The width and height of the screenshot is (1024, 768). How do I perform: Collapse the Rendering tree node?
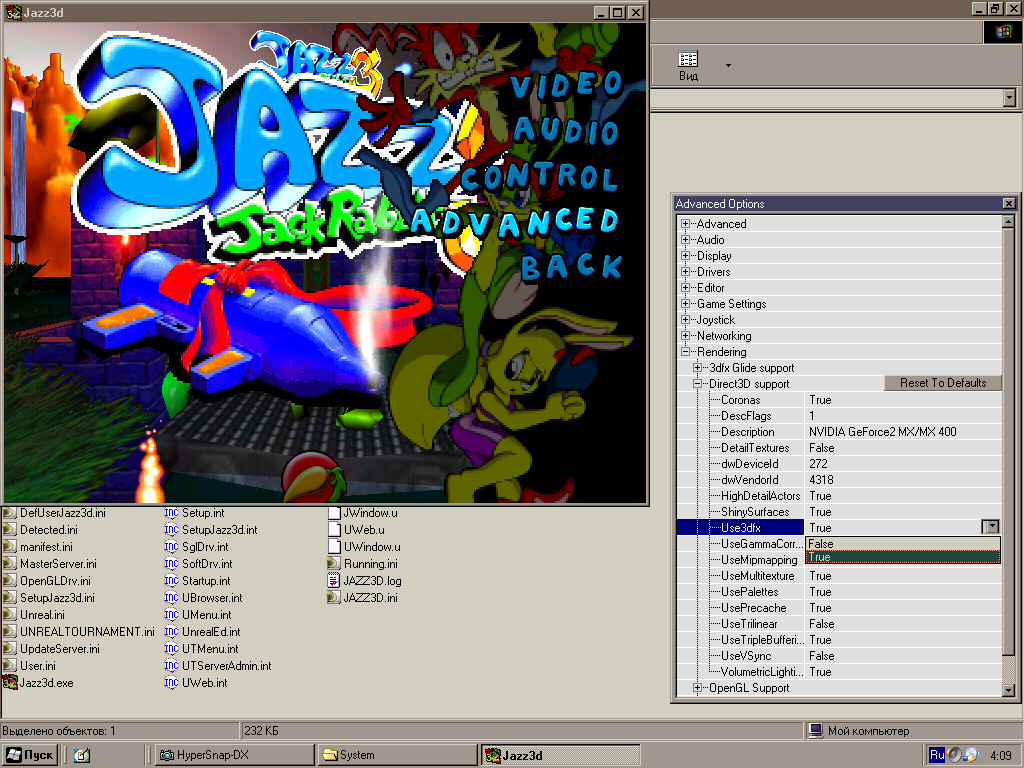tap(685, 351)
